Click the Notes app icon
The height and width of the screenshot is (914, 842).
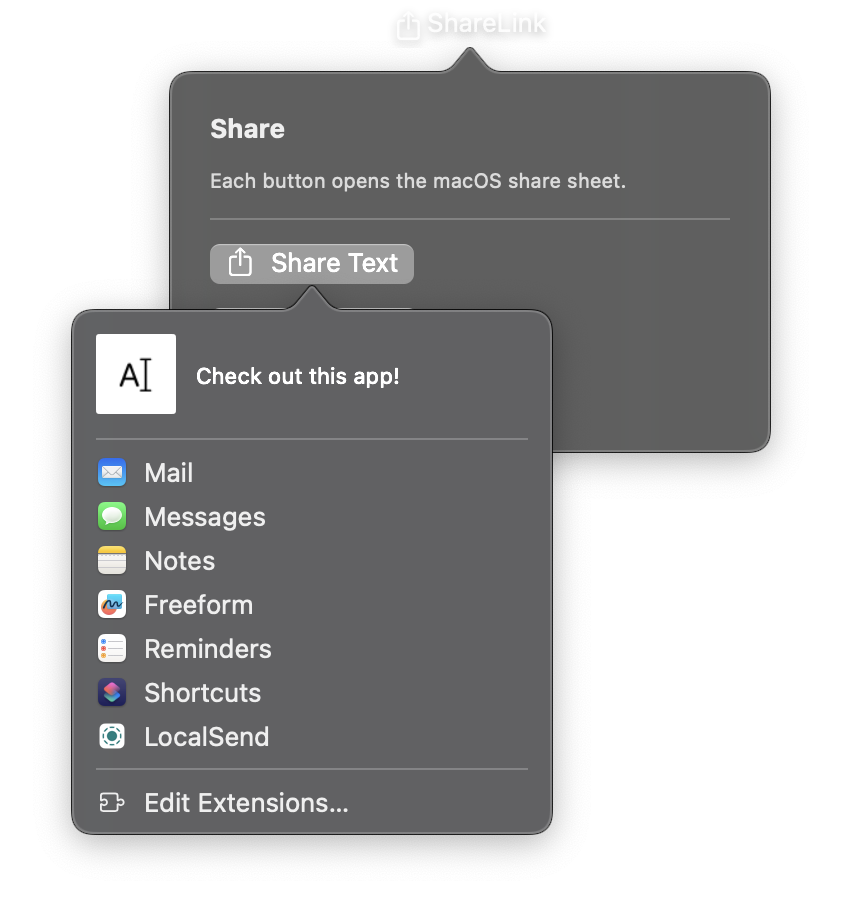pyautogui.click(x=112, y=560)
